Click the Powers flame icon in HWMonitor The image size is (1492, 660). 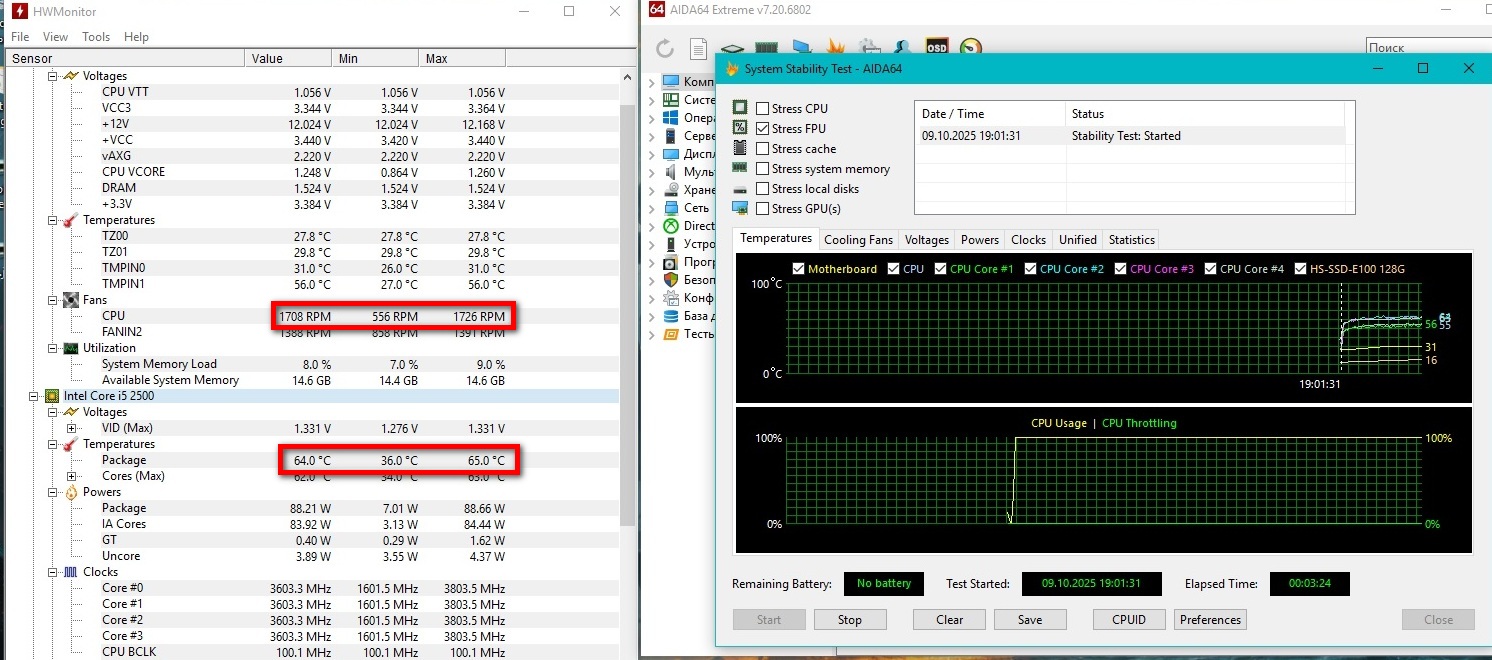(71, 492)
